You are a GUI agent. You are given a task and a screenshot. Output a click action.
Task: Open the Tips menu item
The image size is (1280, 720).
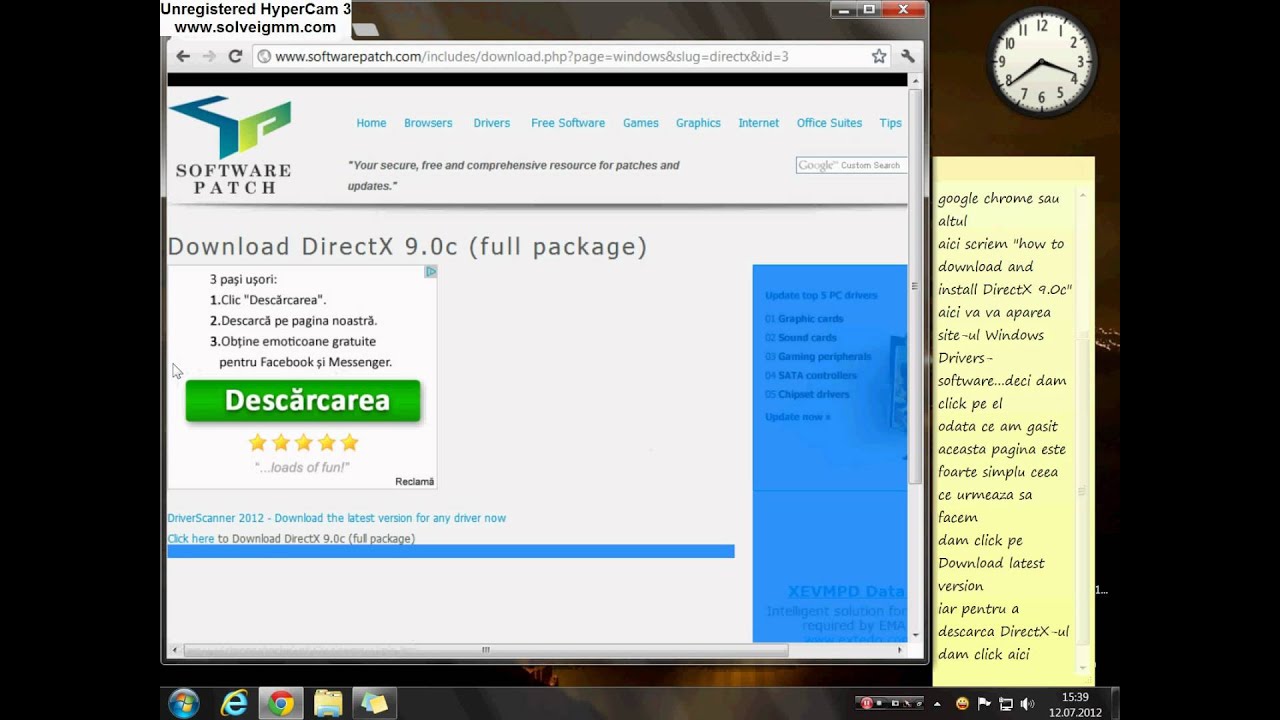[x=890, y=123]
